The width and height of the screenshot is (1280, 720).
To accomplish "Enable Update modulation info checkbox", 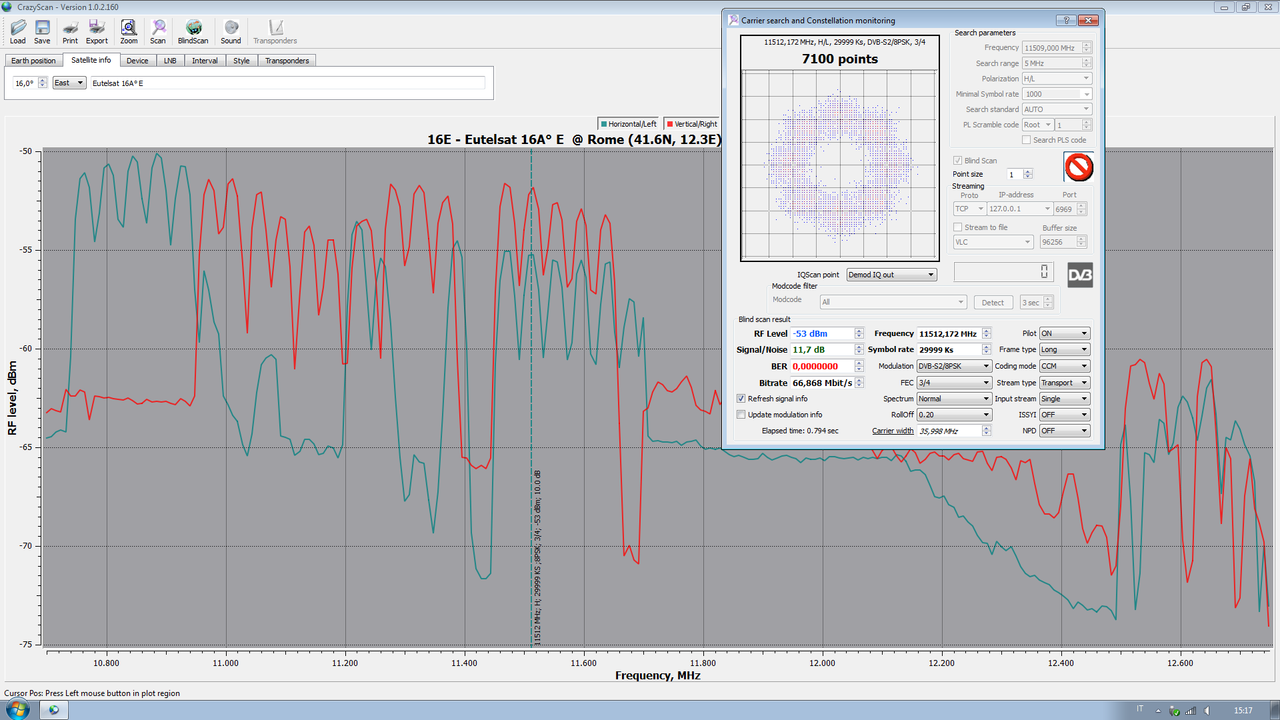I will tap(741, 414).
